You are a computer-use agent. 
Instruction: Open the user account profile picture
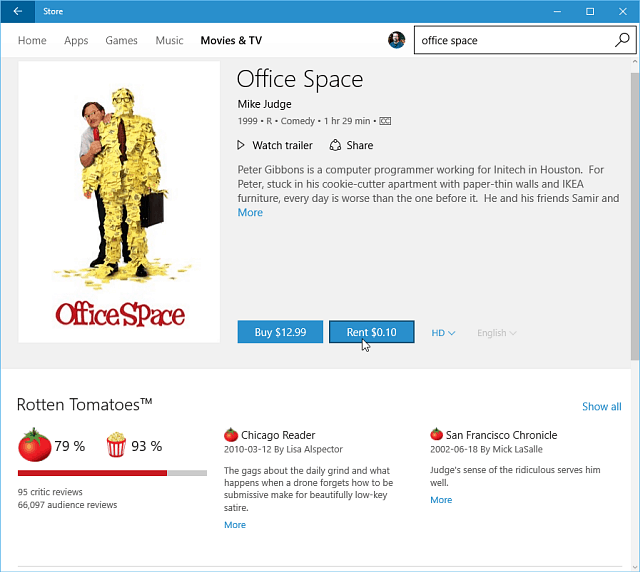396,40
